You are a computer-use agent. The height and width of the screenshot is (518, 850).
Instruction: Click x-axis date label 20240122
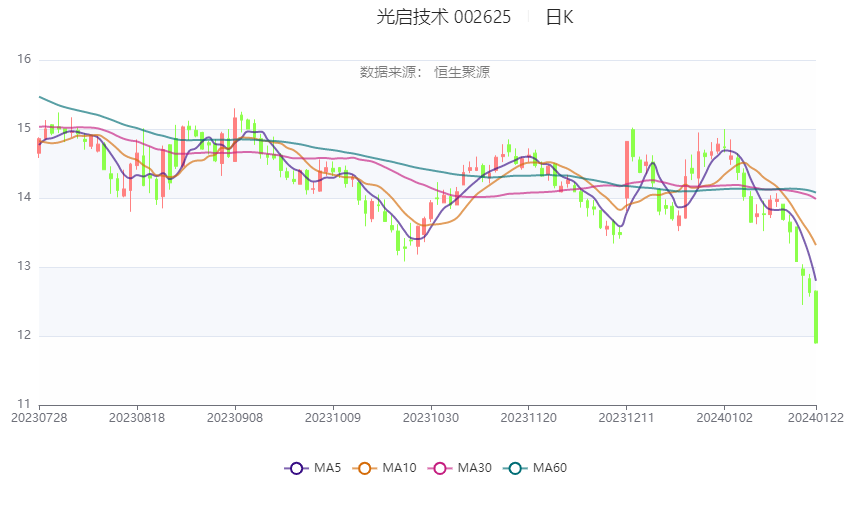pos(816,418)
